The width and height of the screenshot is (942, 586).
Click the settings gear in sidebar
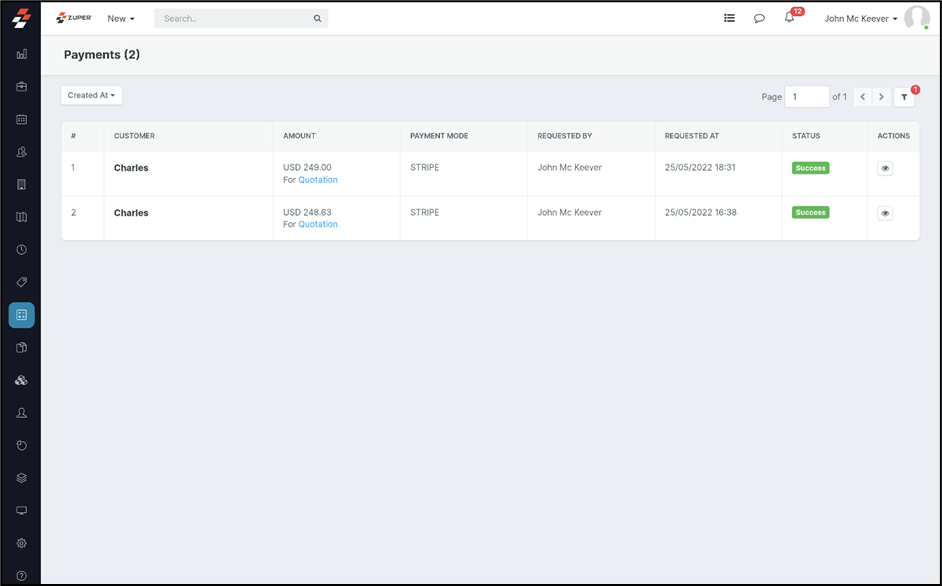point(21,543)
